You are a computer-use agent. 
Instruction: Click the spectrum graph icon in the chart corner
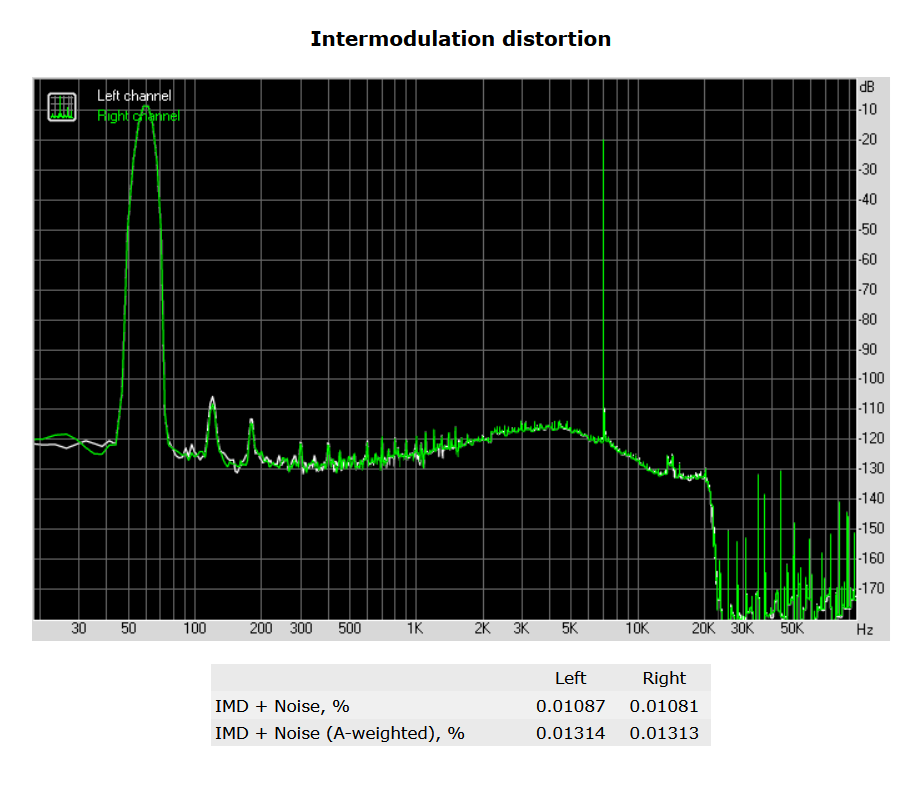tap(62, 107)
